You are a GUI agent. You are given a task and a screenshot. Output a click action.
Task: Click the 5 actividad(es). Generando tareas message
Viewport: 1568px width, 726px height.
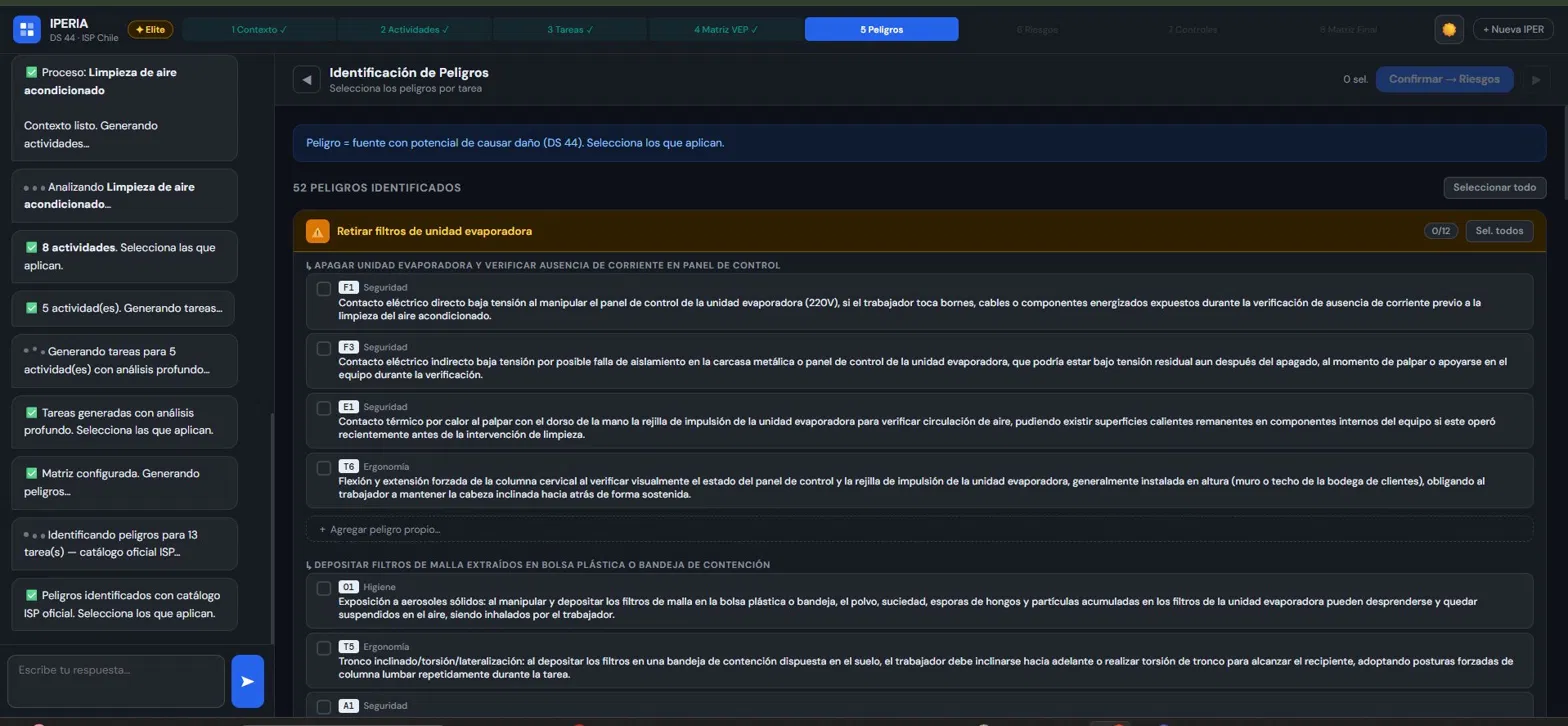[x=124, y=308]
